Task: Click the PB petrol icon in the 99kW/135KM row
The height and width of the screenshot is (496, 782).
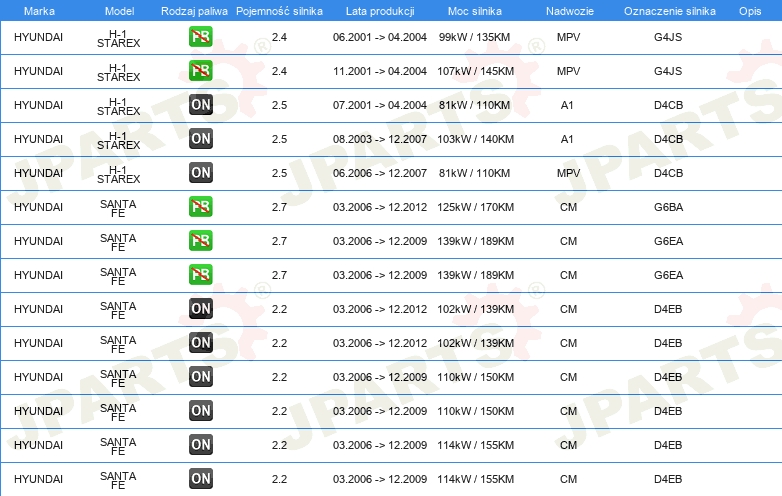Action: [200, 38]
